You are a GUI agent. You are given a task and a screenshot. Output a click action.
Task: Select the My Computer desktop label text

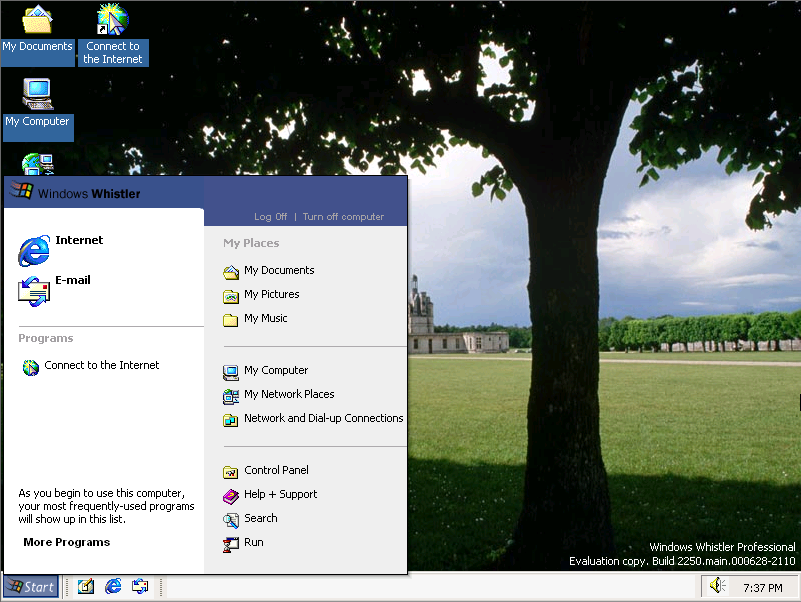[x=37, y=122]
